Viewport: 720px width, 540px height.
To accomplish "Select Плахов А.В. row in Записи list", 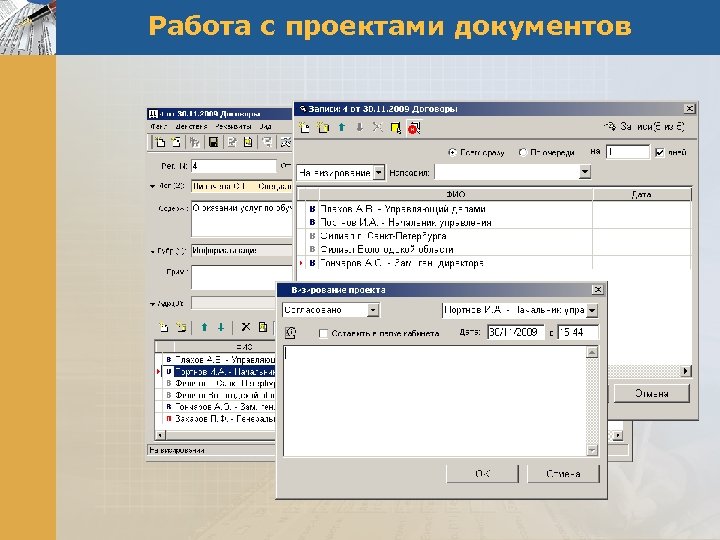I will tap(494, 209).
